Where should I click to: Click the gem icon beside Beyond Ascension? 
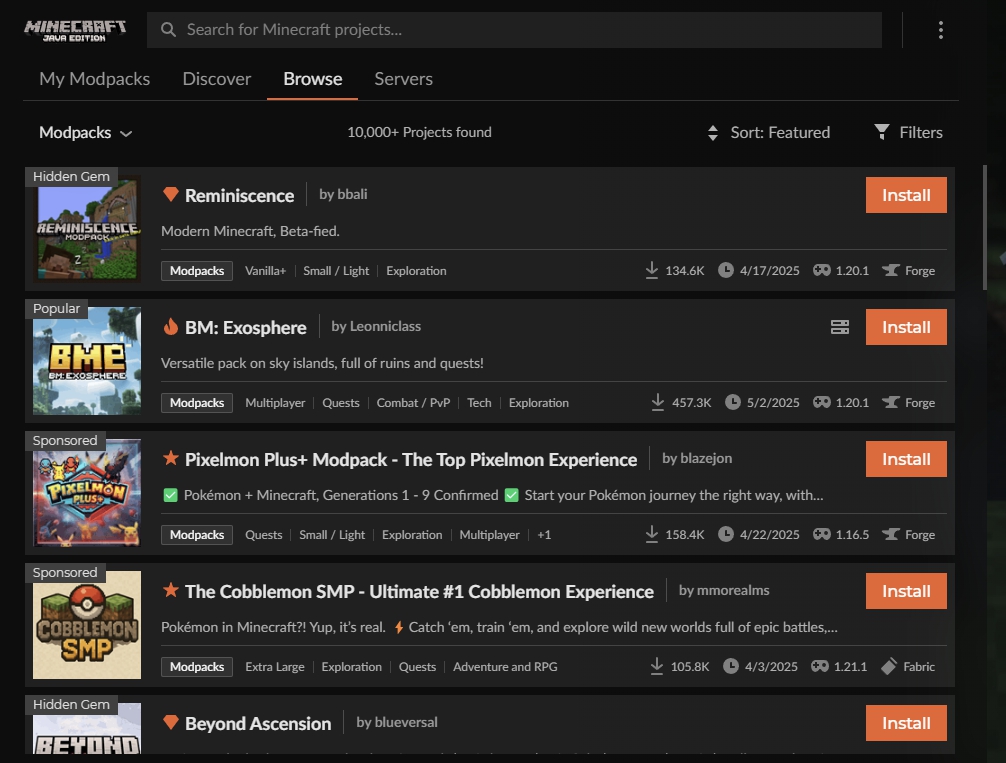click(x=171, y=723)
